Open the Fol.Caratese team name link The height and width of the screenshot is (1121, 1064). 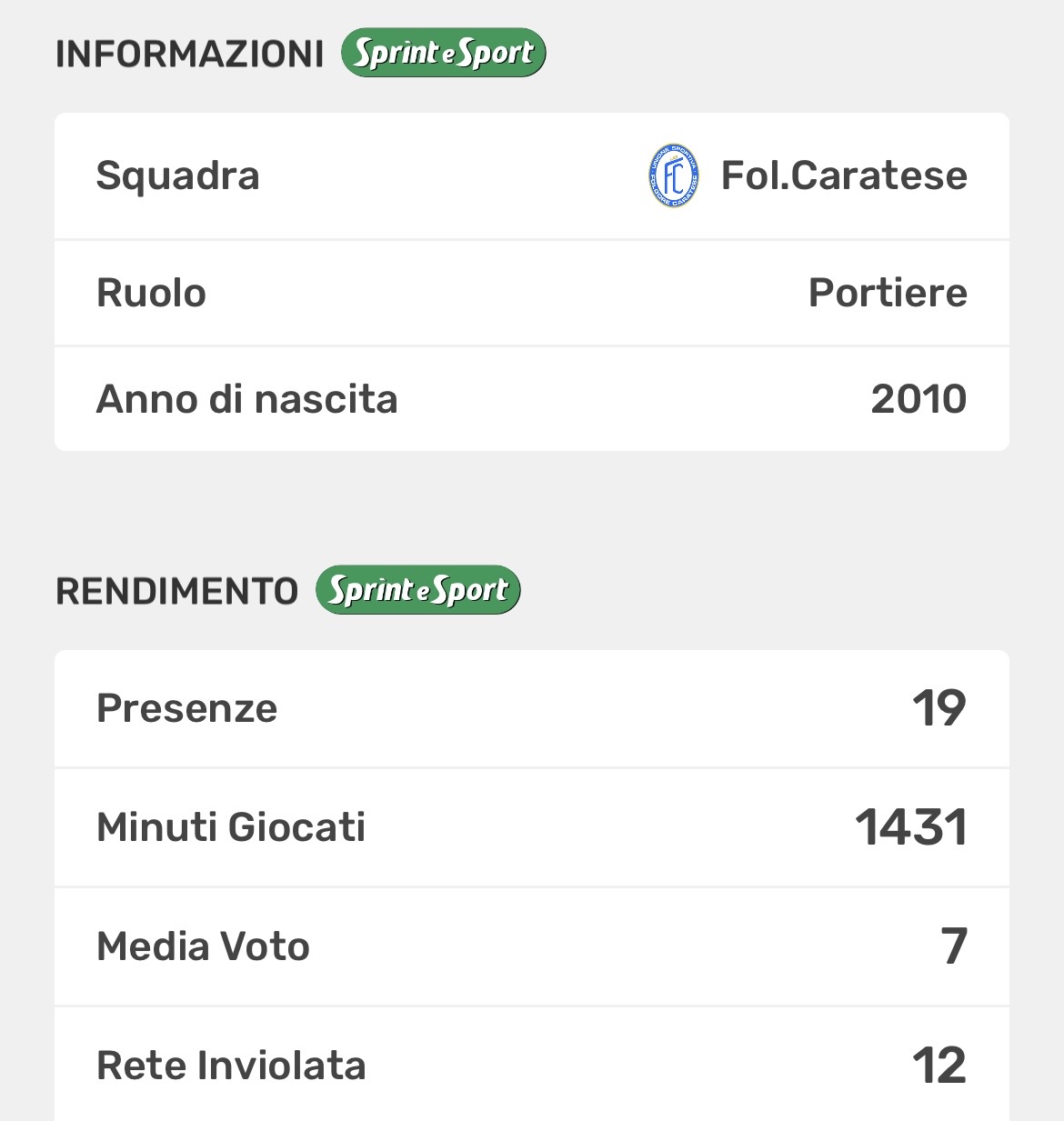point(843,175)
